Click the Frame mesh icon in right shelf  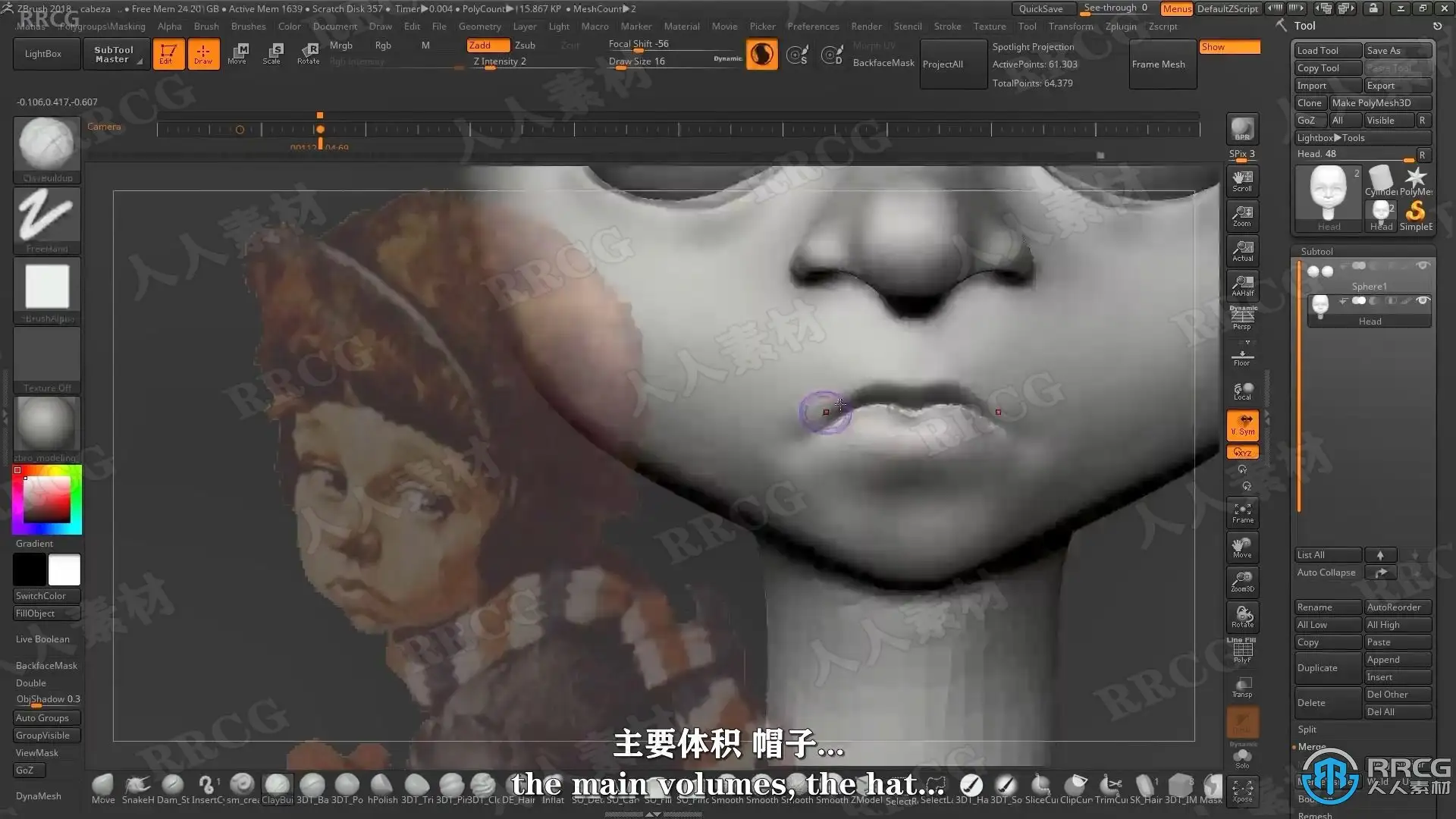click(x=1242, y=513)
